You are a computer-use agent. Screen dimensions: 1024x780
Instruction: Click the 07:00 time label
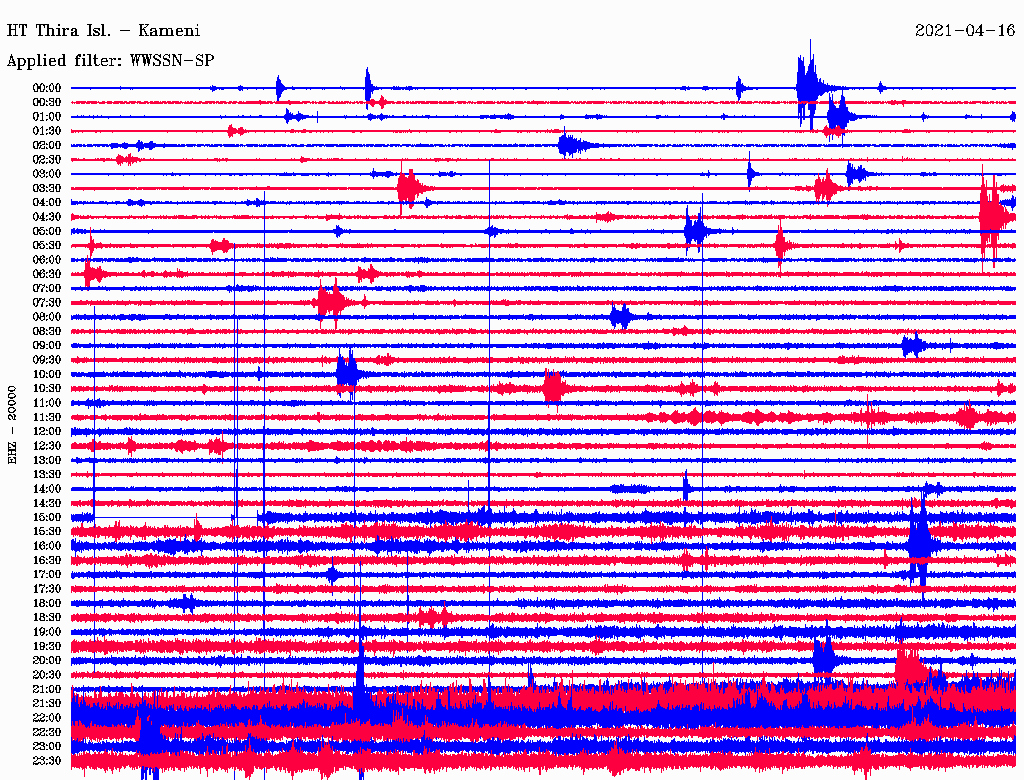tap(47, 288)
